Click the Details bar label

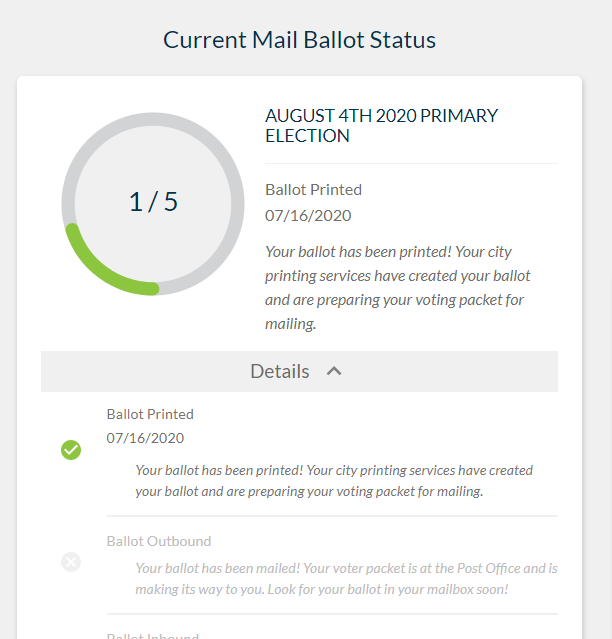click(x=280, y=371)
